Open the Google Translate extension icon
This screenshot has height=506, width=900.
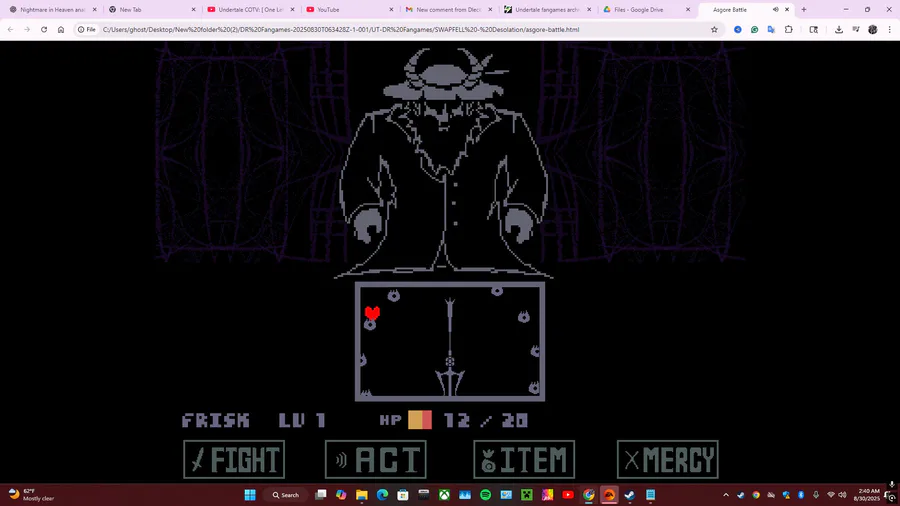click(x=771, y=29)
